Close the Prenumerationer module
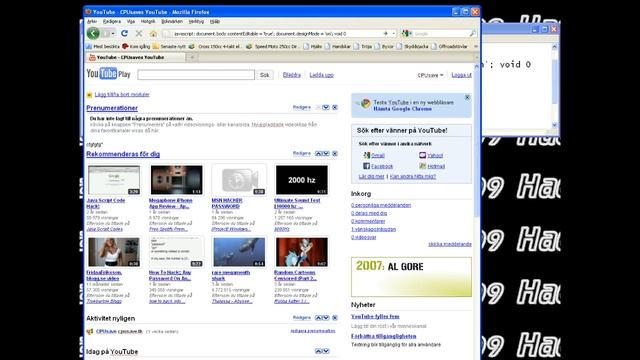This screenshot has height=360, width=640. [x=335, y=107]
